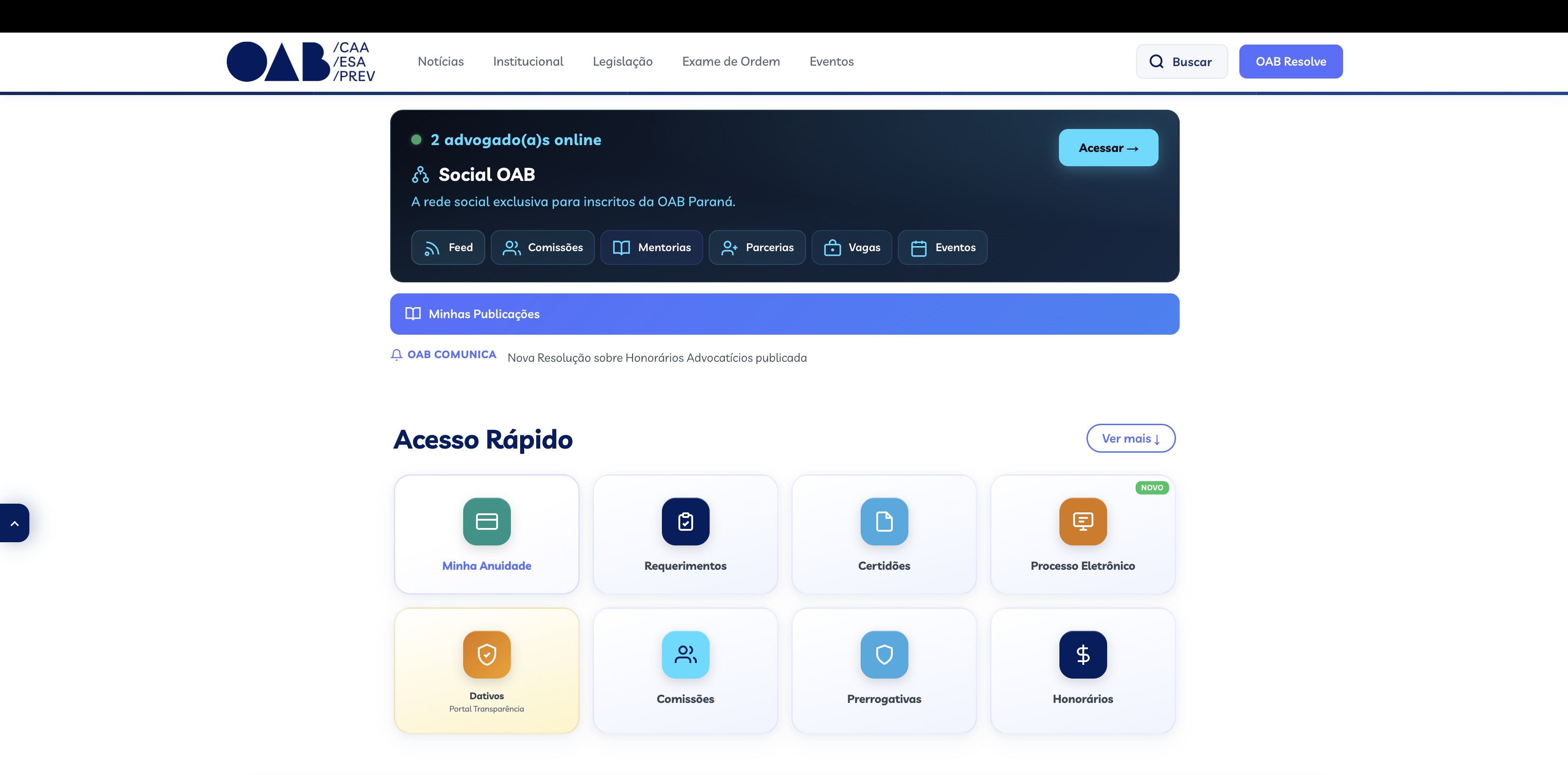Expand the Minhas Publicações bar

[x=784, y=314]
